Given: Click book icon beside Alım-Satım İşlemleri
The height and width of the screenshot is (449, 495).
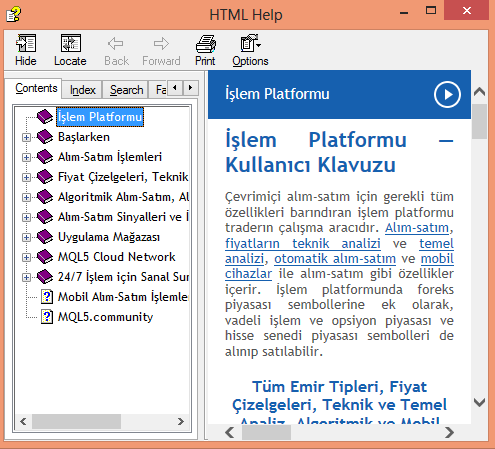Looking at the screenshot, I should tap(45, 157).
